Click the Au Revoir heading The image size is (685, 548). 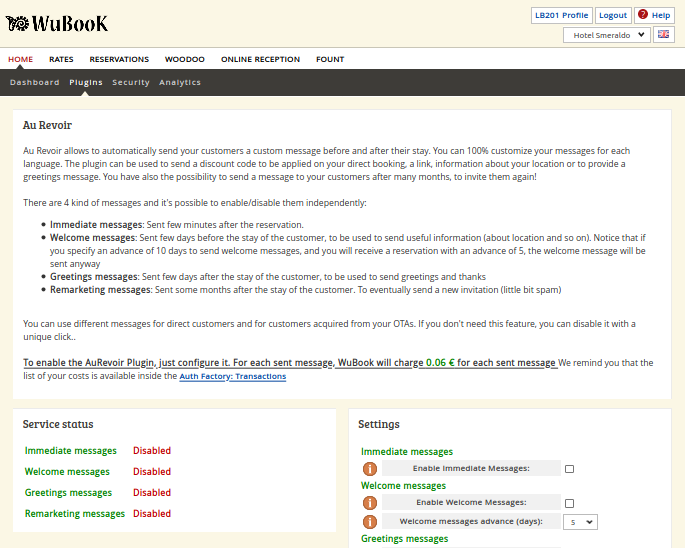coord(47,125)
